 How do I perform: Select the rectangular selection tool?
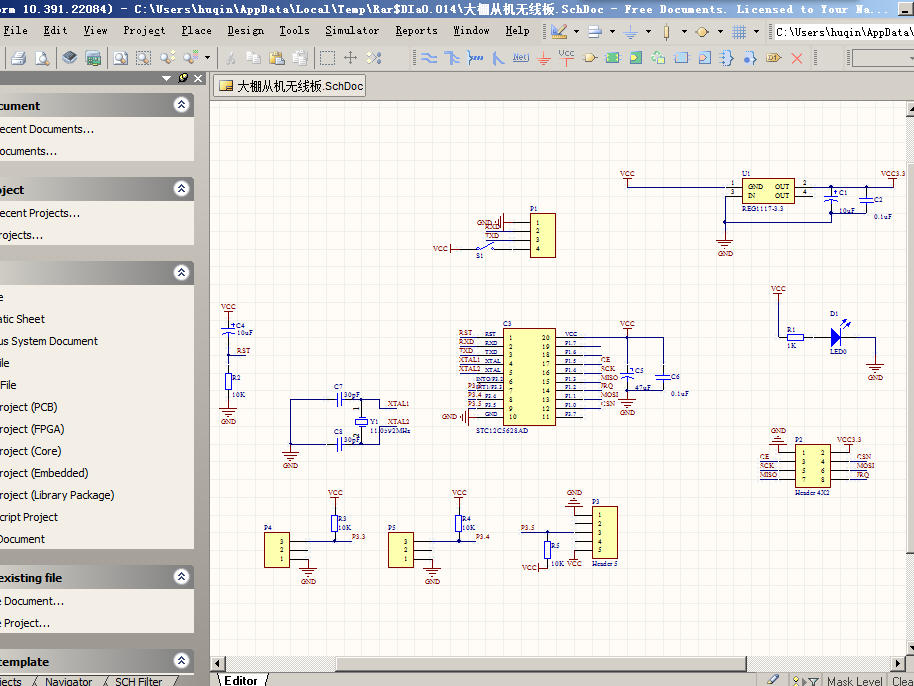click(328, 58)
